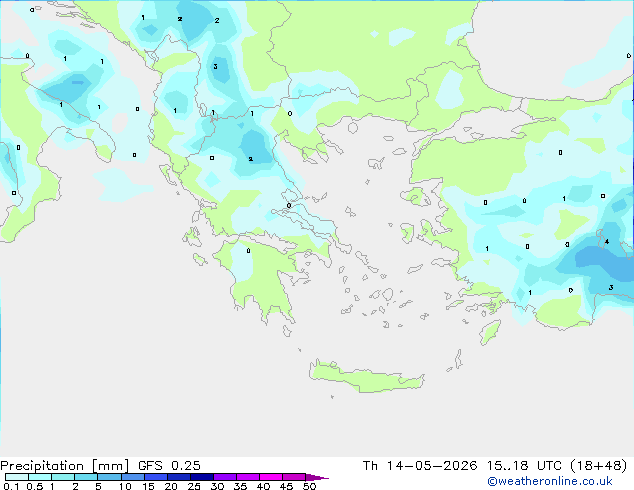Viewport: 634px width, 490px height.
Task: Click the 35–40 mm violet legend swatch
Action: point(248,477)
